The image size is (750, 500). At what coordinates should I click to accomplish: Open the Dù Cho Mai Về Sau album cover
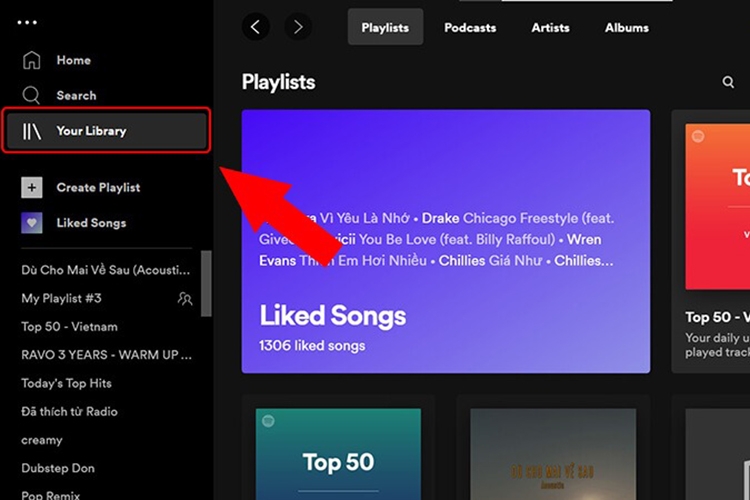[x=553, y=454]
